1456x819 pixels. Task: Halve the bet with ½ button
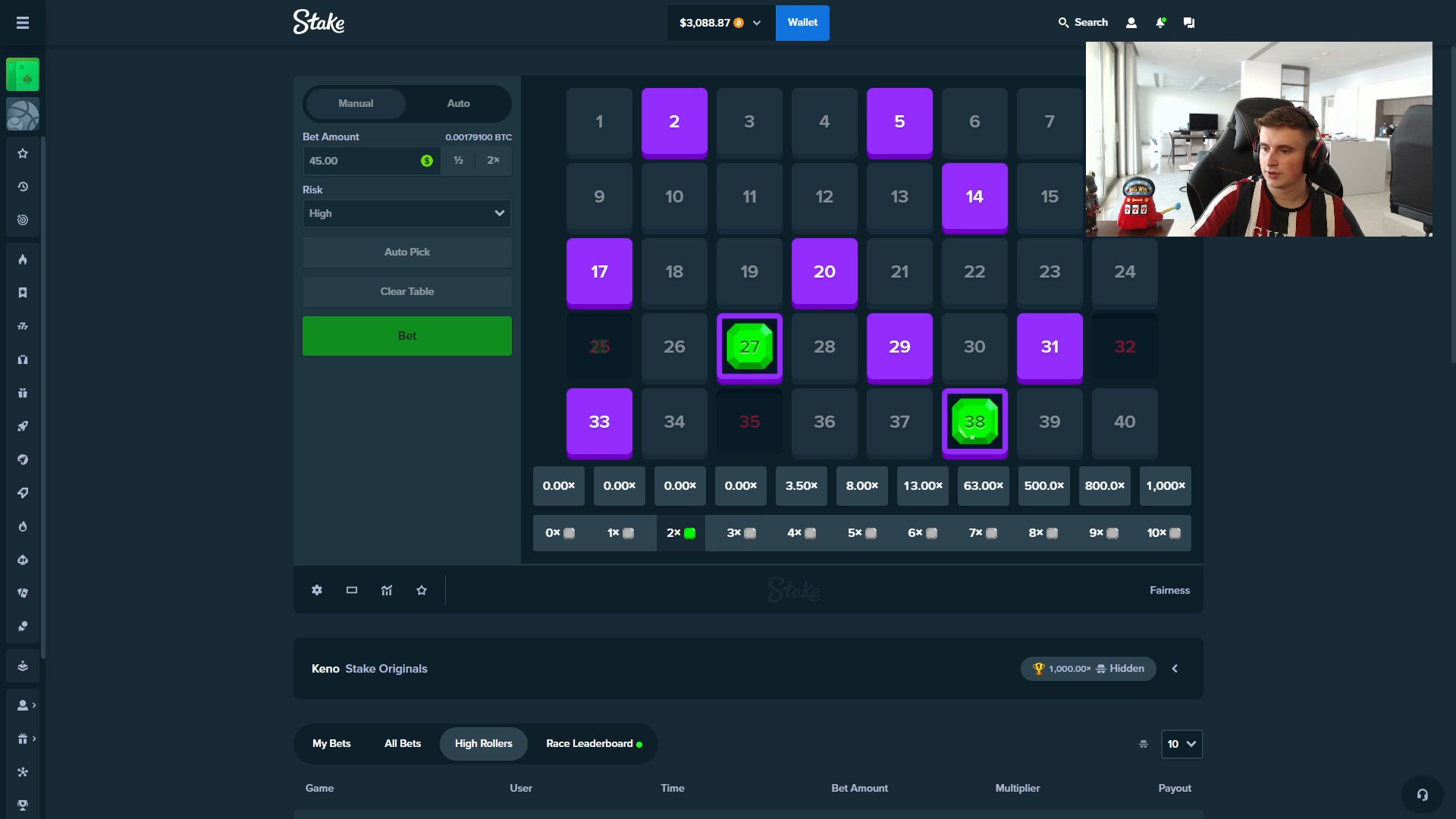(458, 161)
